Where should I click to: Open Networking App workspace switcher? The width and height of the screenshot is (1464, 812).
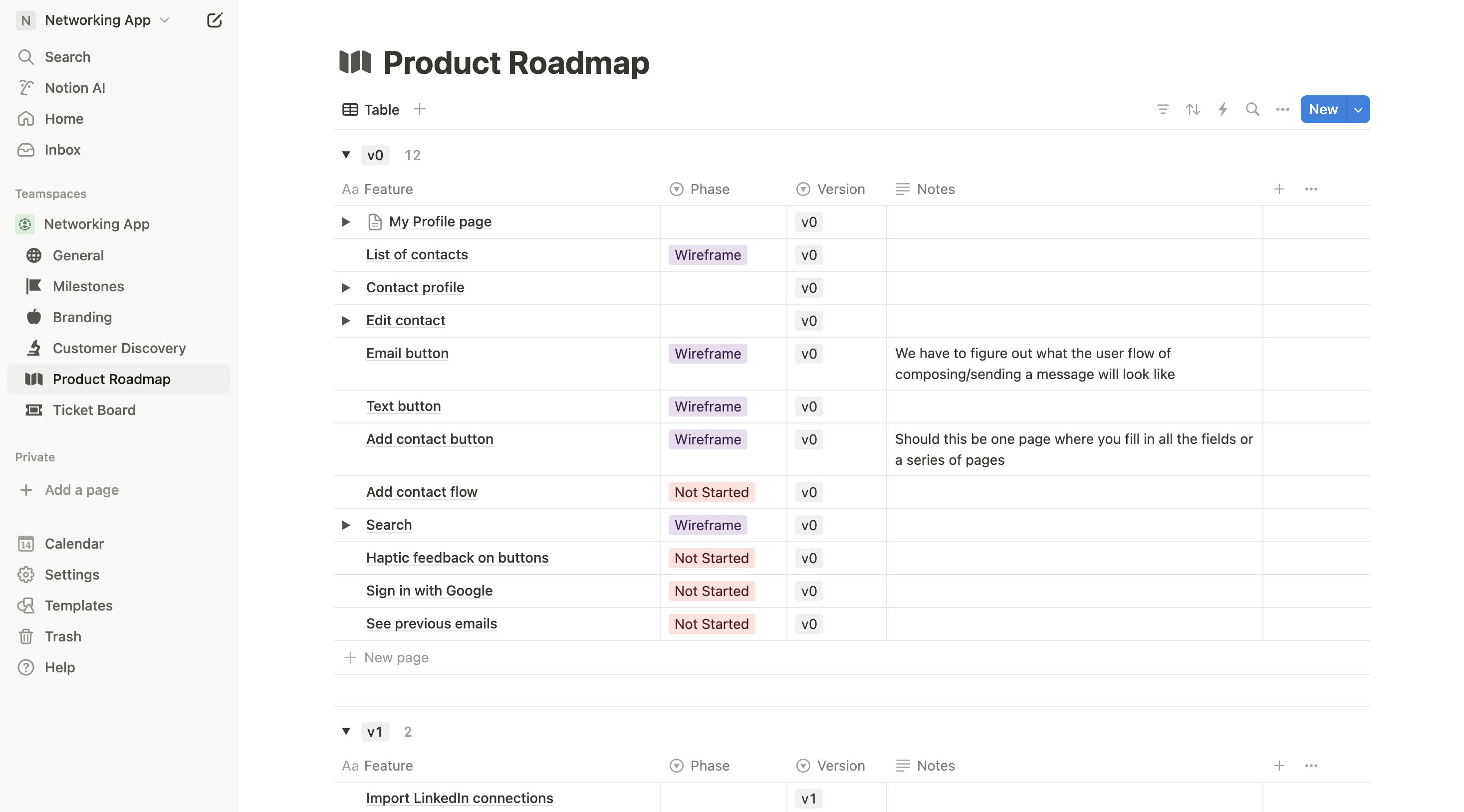[98, 20]
